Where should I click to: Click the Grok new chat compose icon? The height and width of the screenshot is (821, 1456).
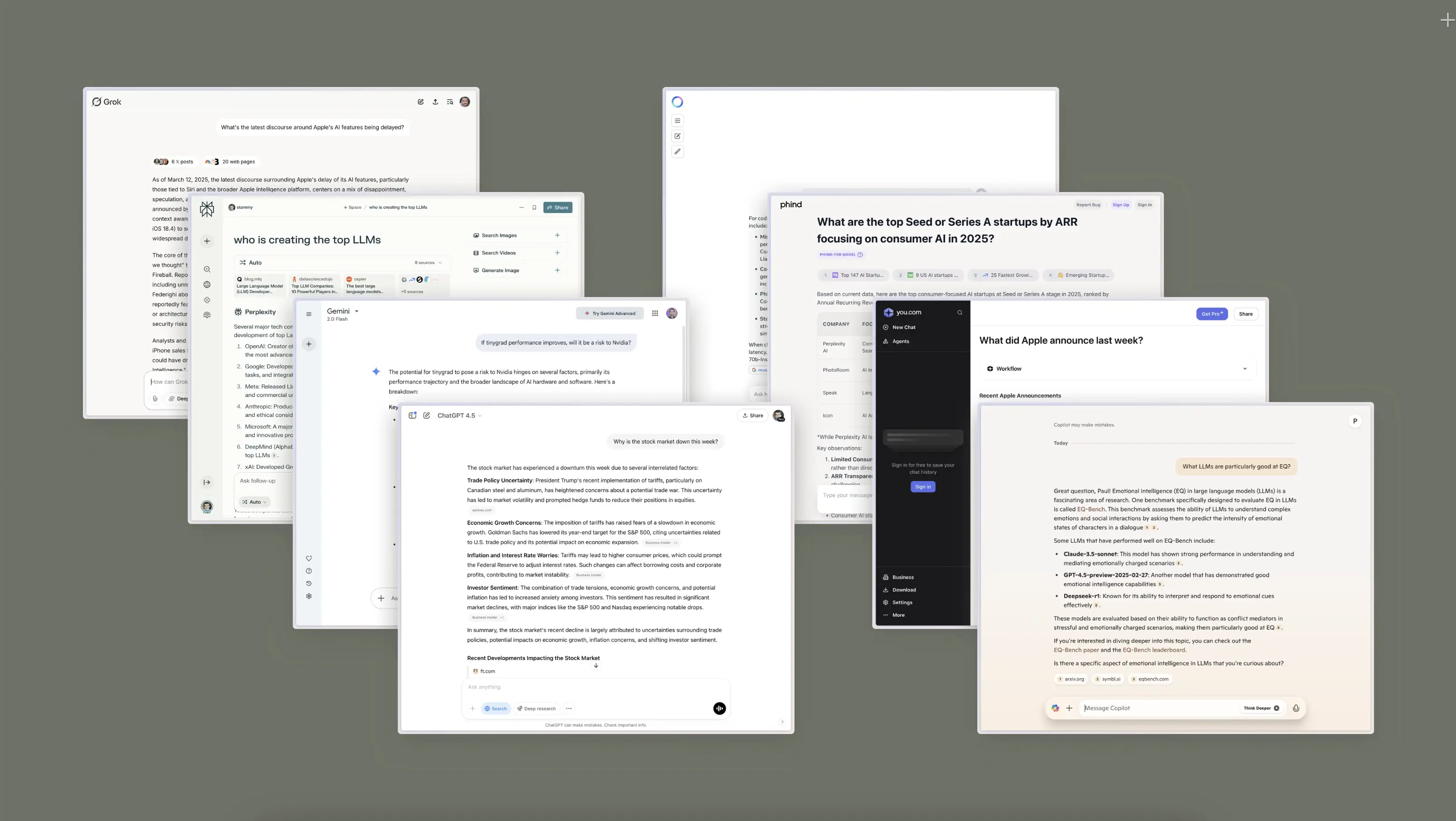tap(420, 102)
